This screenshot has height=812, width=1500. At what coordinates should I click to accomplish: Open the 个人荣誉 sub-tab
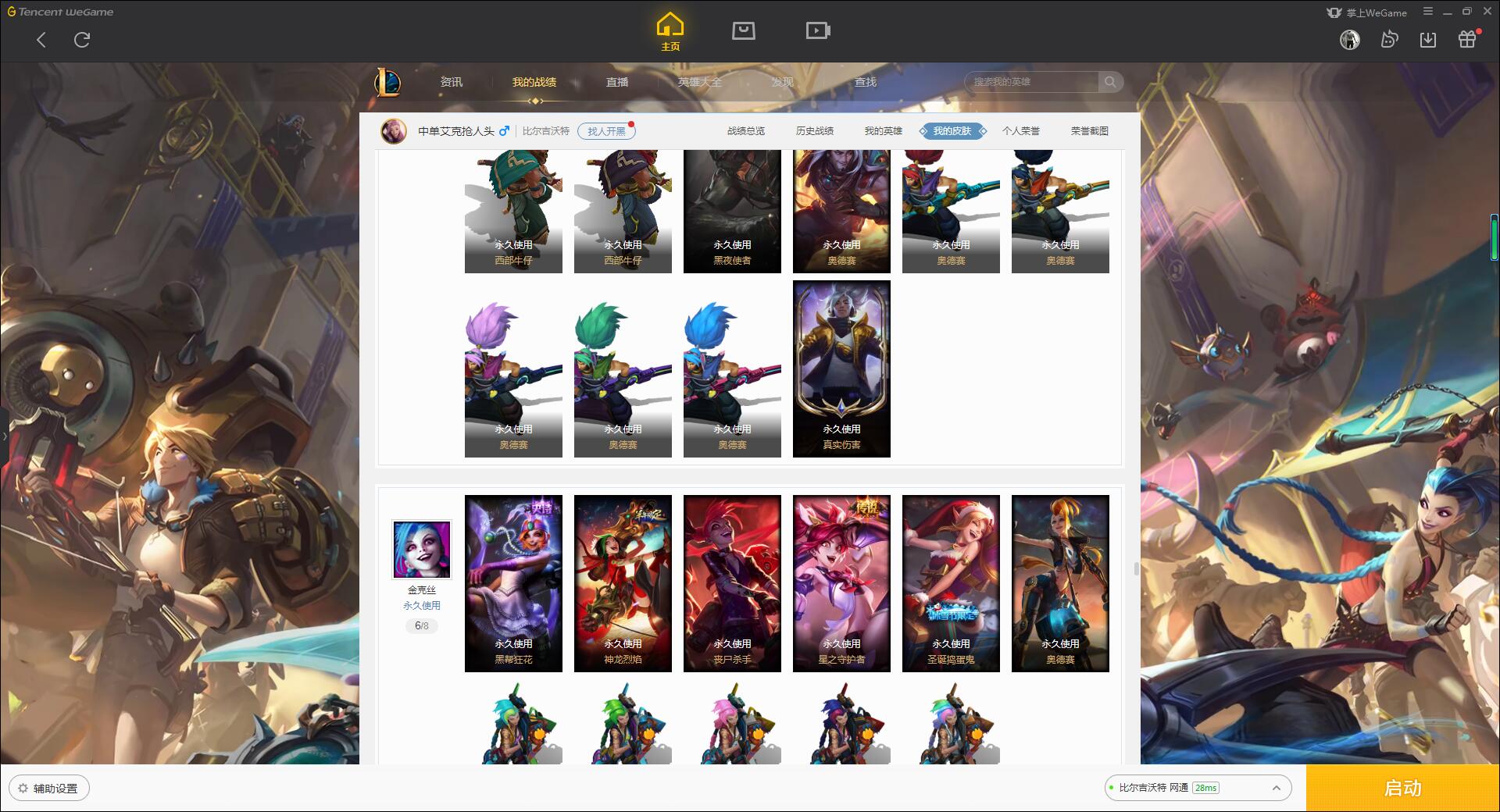(1021, 131)
